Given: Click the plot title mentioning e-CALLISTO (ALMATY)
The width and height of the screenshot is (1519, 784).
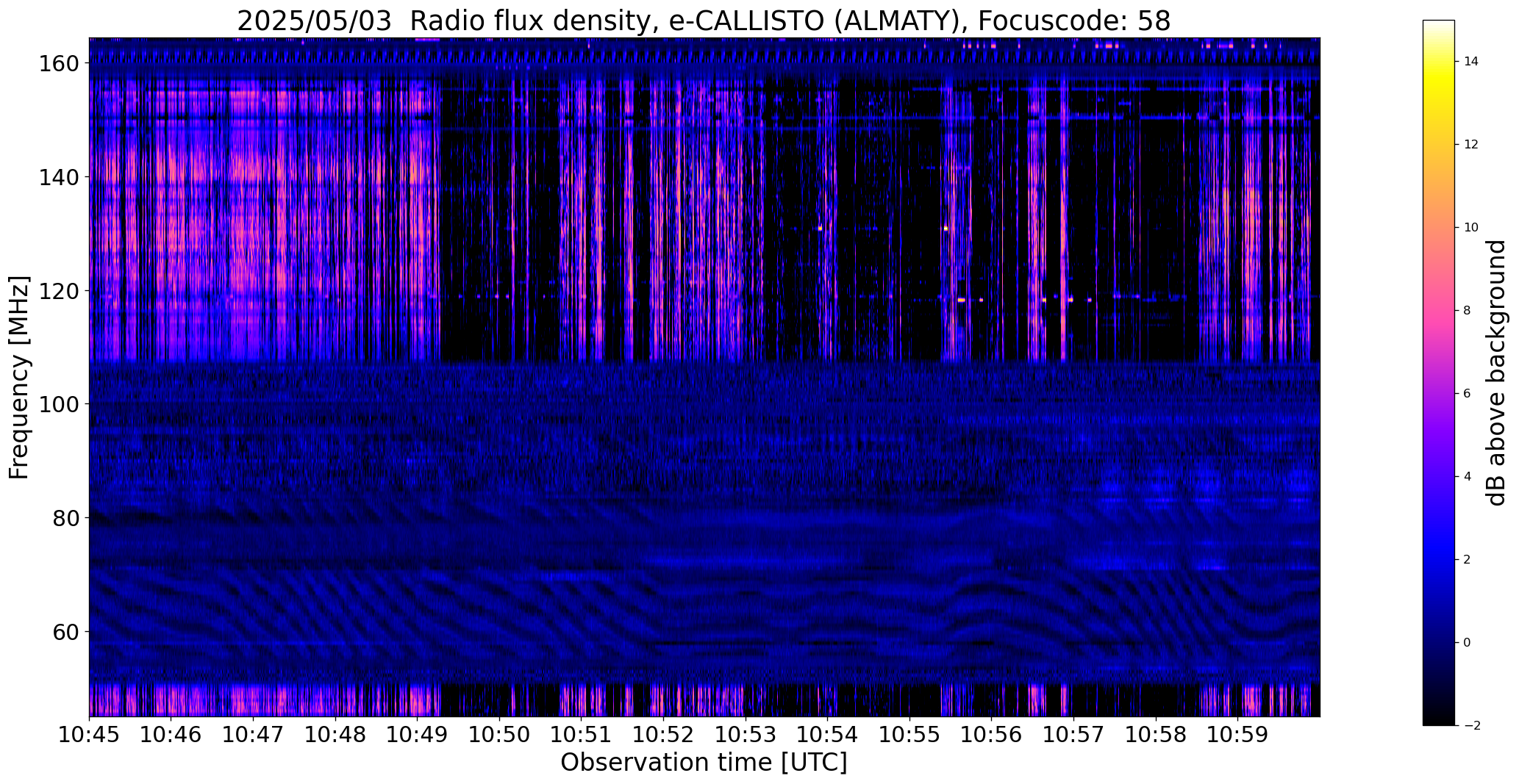Looking at the screenshot, I should pyautogui.click(x=704, y=21).
